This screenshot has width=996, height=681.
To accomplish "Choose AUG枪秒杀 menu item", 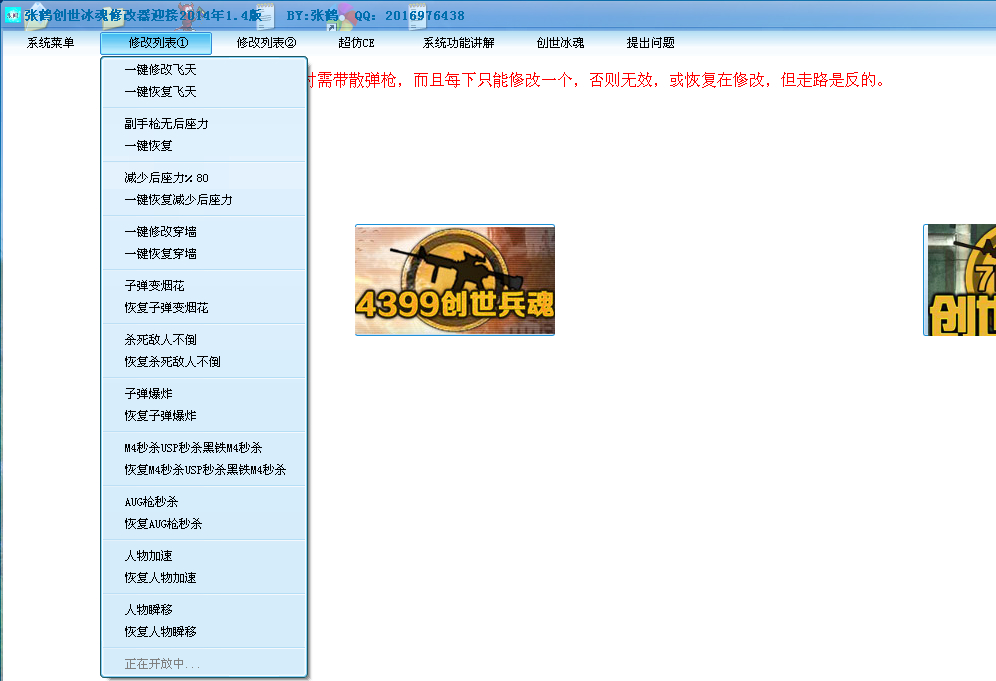I will click(x=205, y=502).
